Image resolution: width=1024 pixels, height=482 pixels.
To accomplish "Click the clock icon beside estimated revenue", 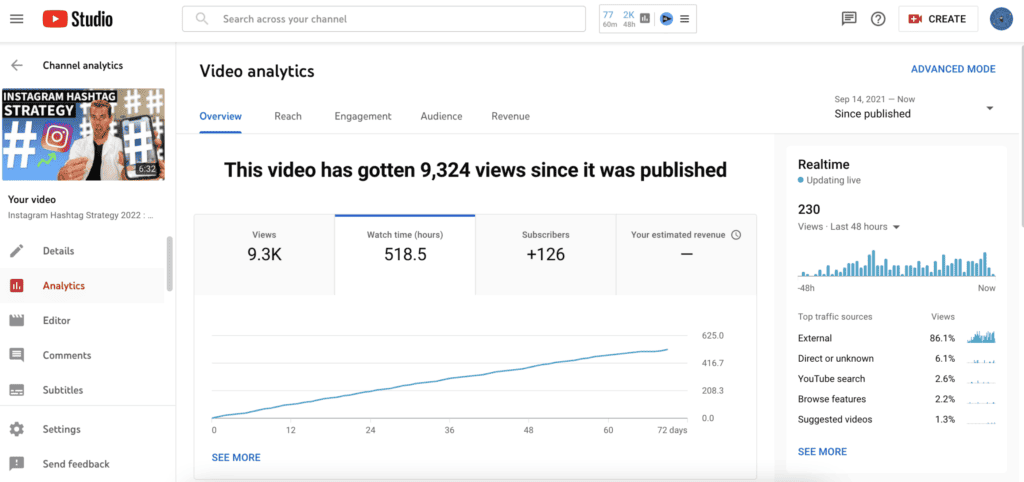I will tap(736, 234).
